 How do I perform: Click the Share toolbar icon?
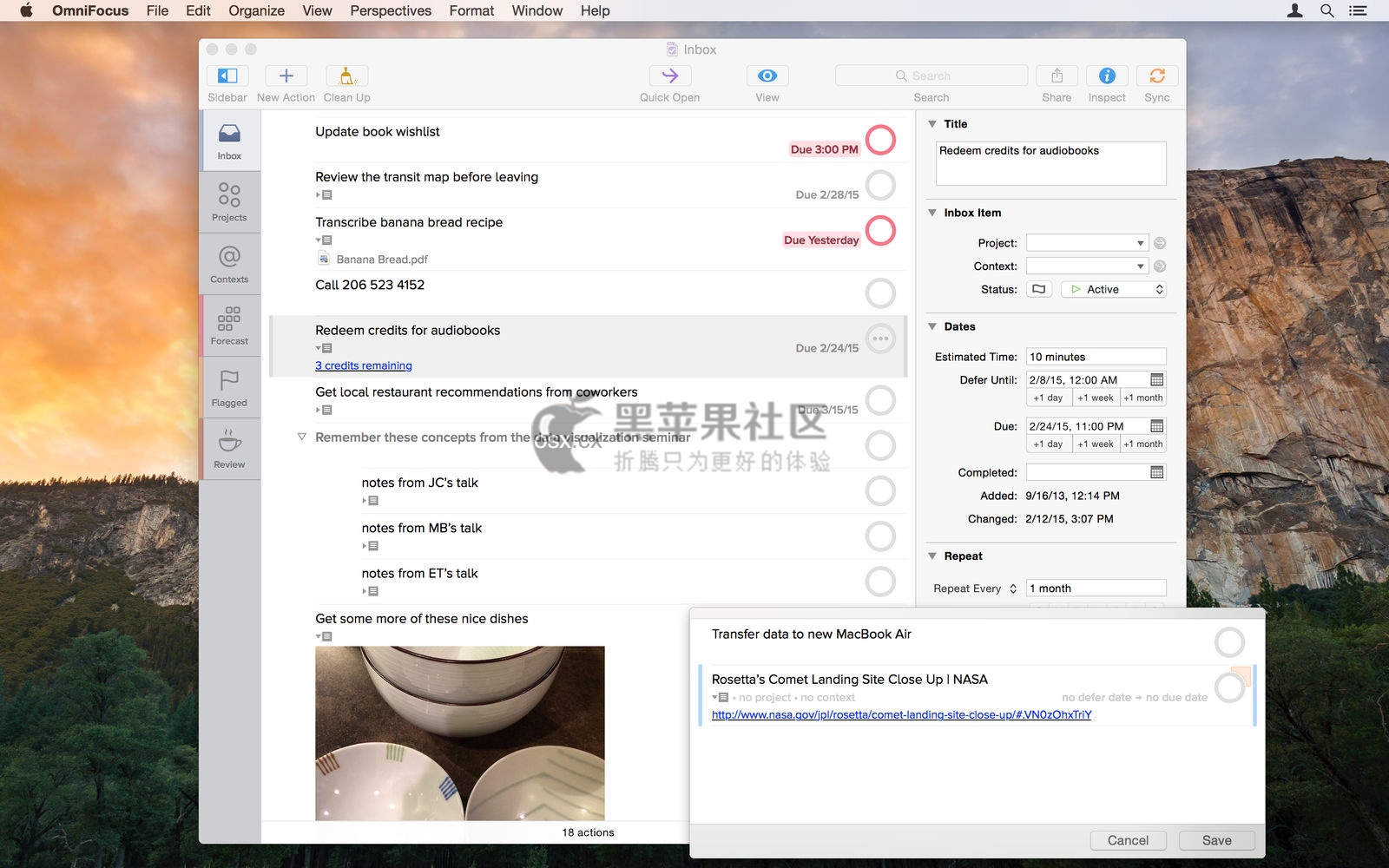1057,76
